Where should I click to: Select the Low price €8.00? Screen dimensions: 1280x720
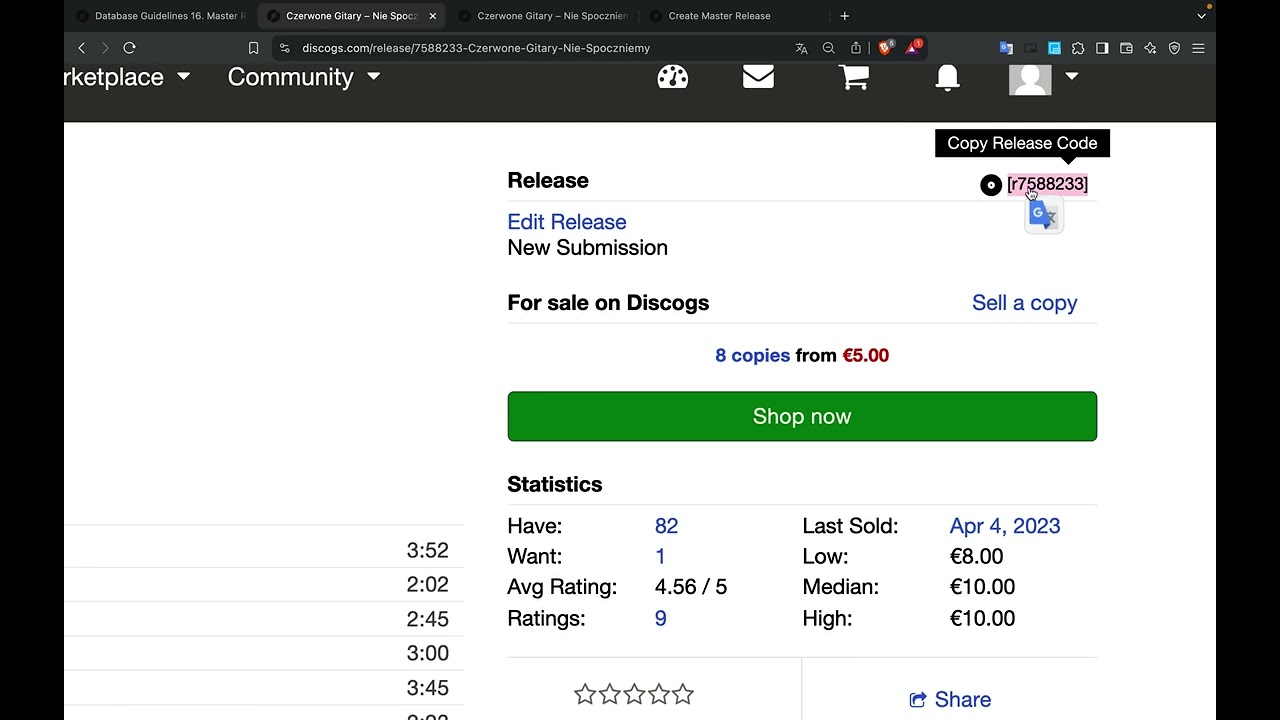[976, 556]
